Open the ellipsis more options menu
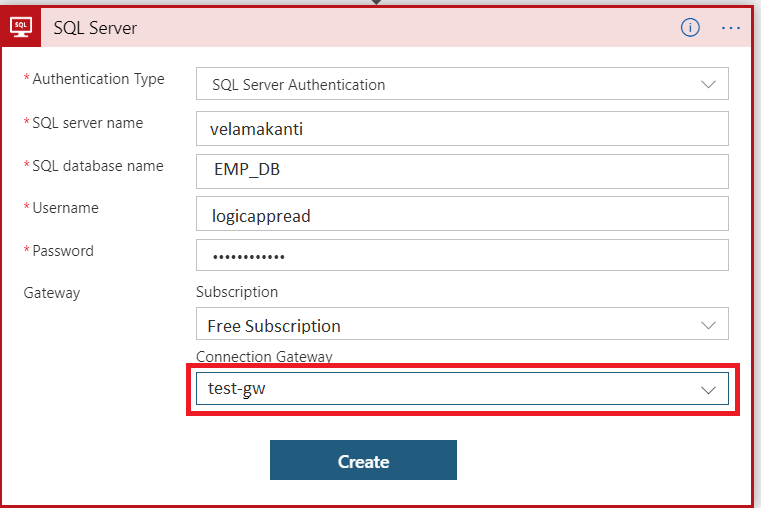Viewport: 761px width, 508px height. point(730,28)
